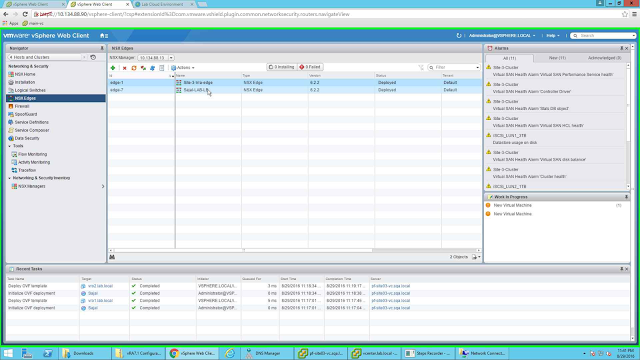Open the Help dropdown menu
This screenshot has width=640, height=360.
[553, 36]
